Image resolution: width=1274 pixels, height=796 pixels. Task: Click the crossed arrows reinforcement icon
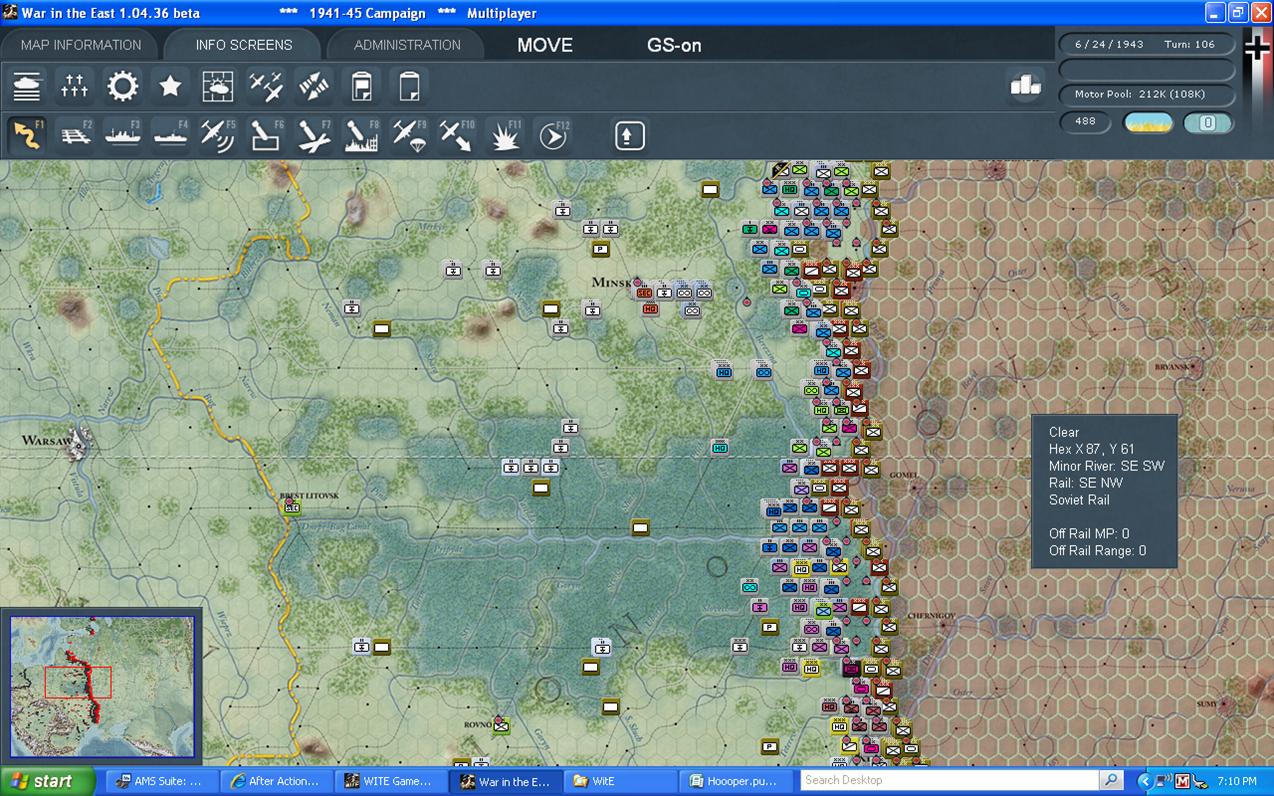point(314,86)
